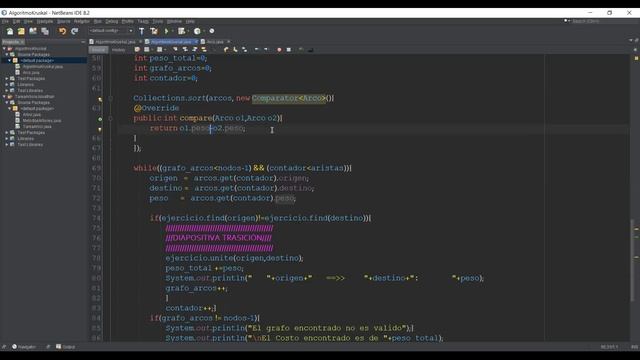Click the @Override annotation text
Viewport: 640px width, 360px height.
point(156,108)
